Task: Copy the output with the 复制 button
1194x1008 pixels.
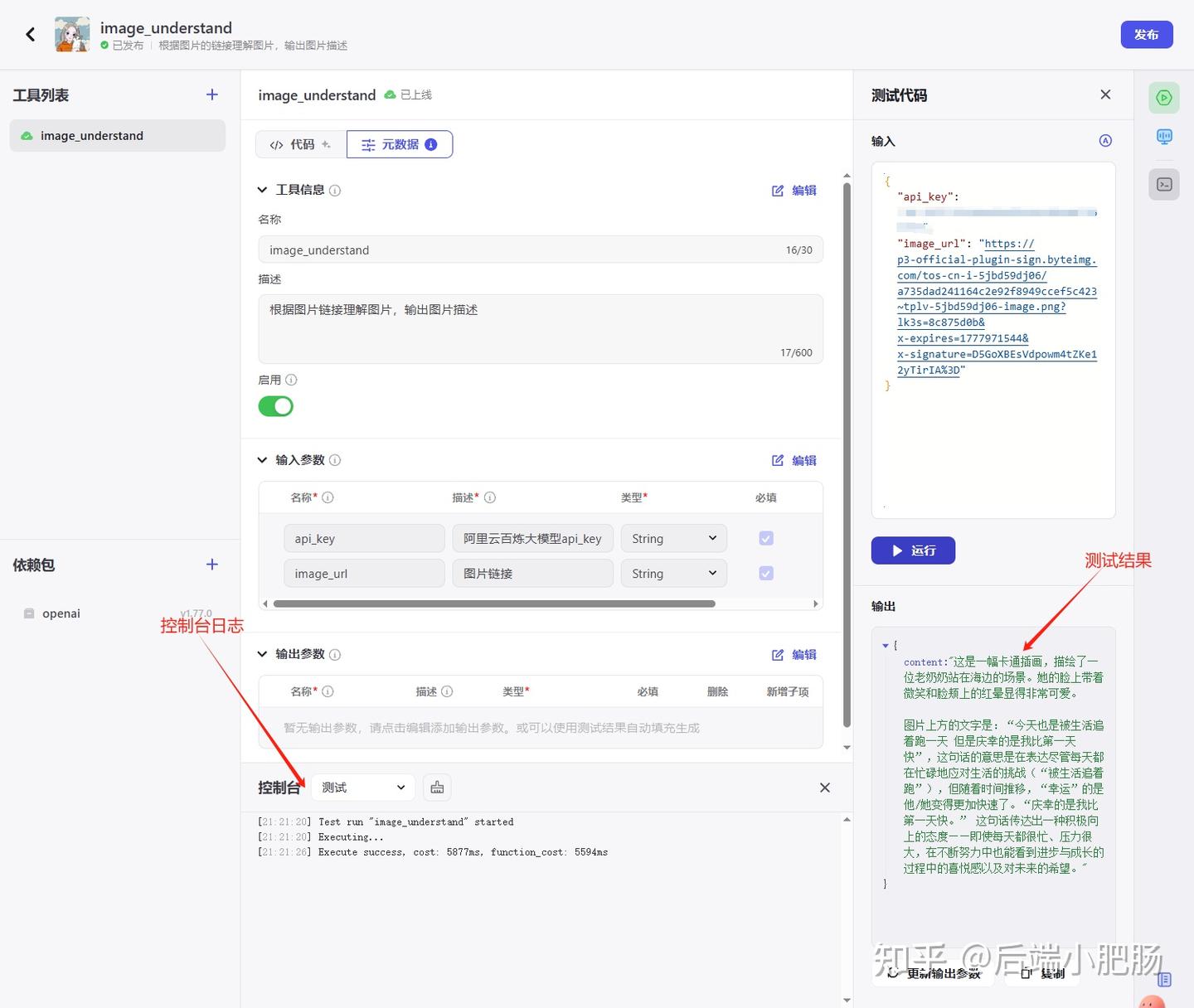Action: tap(1043, 973)
